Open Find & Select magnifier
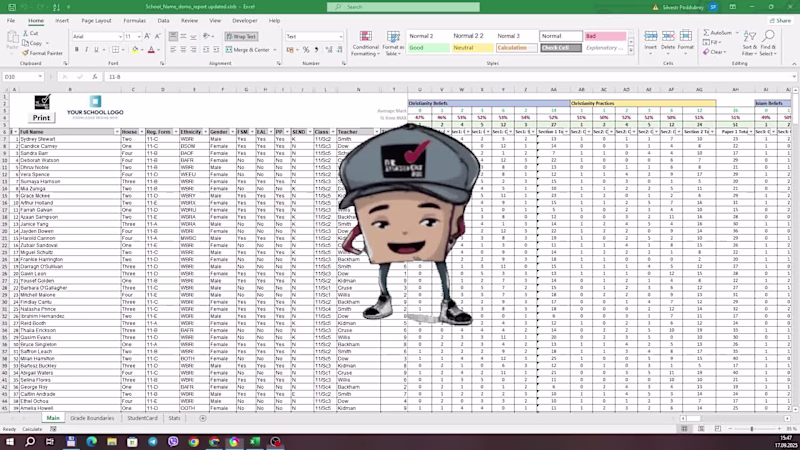The width and height of the screenshot is (800, 450). point(768,43)
